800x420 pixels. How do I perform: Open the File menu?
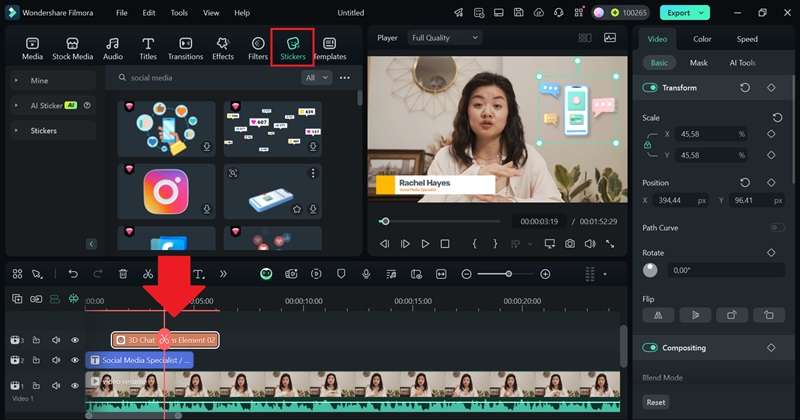[x=121, y=13]
